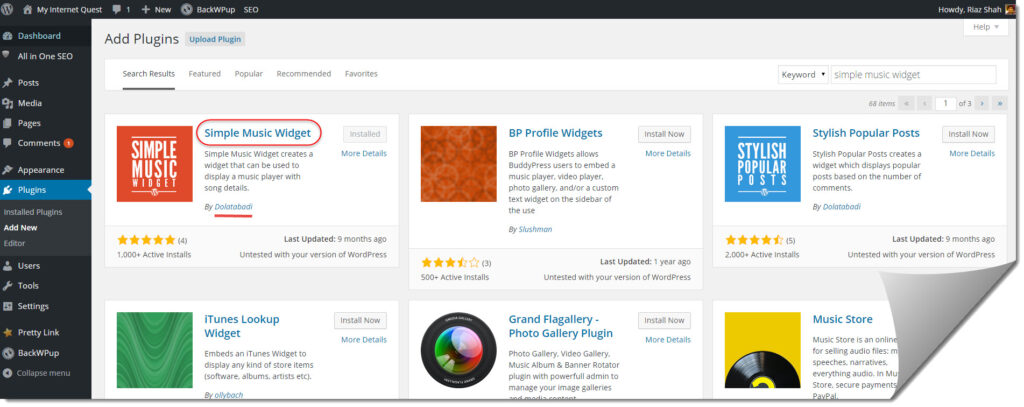Screen dimensions: 1024x407
Task: Click the Pretty Link star icon
Action: (7, 333)
